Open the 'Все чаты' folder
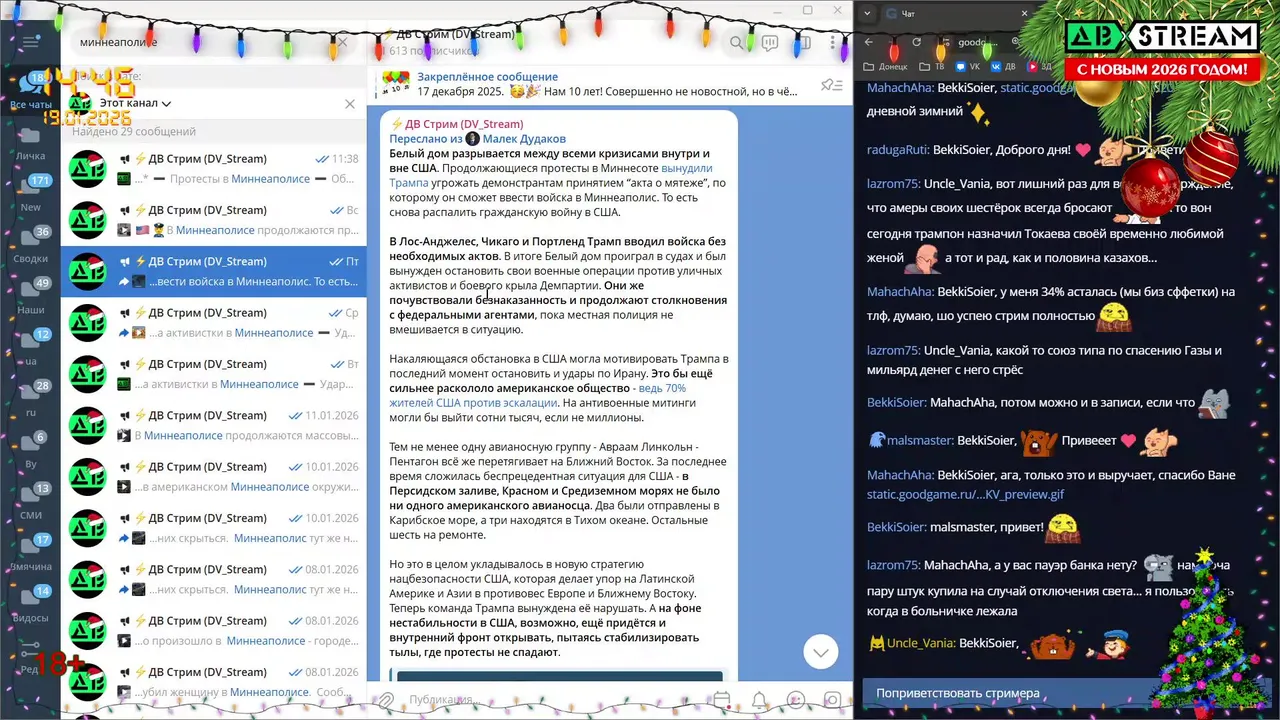 (x=30, y=92)
